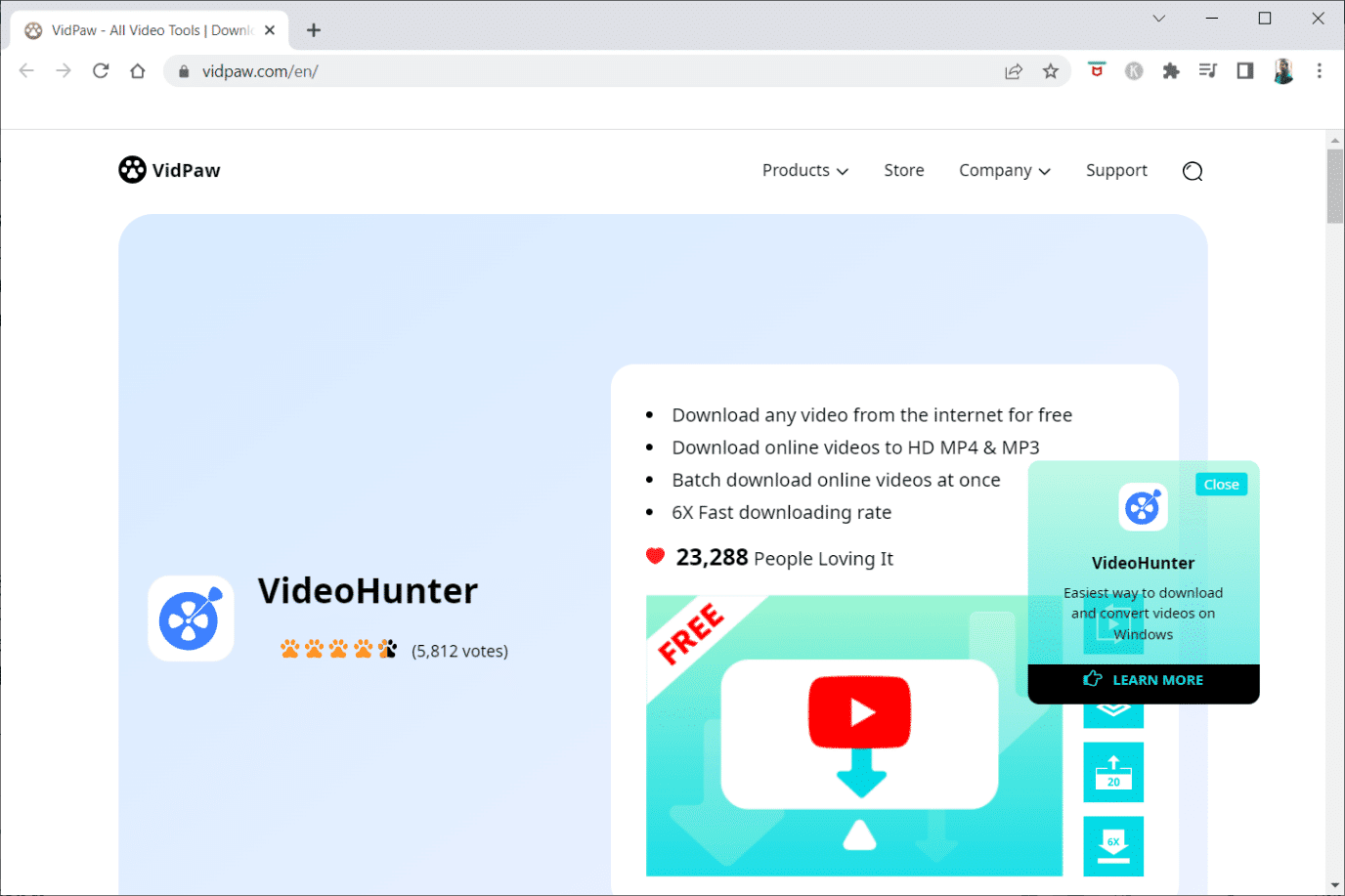The height and width of the screenshot is (896, 1345).
Task: Click 'Download online videos to HD MP4 & MP3'
Action: point(855,448)
